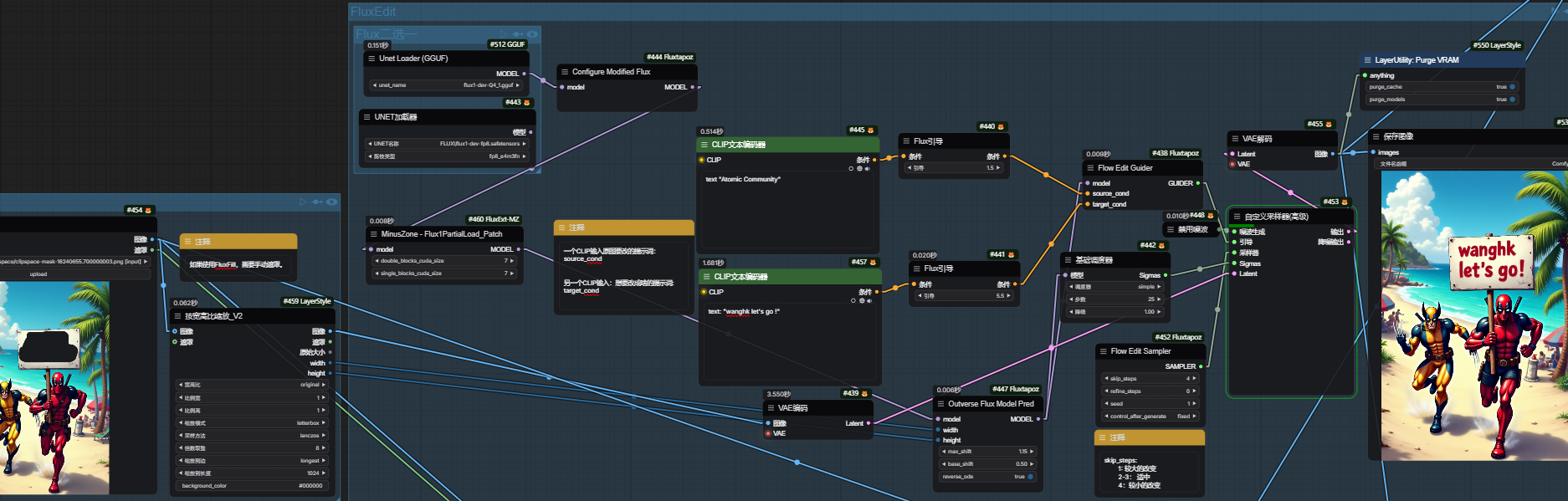Open the control_after_generate fixed dropdown
1568x501 pixels.
coord(1150,417)
